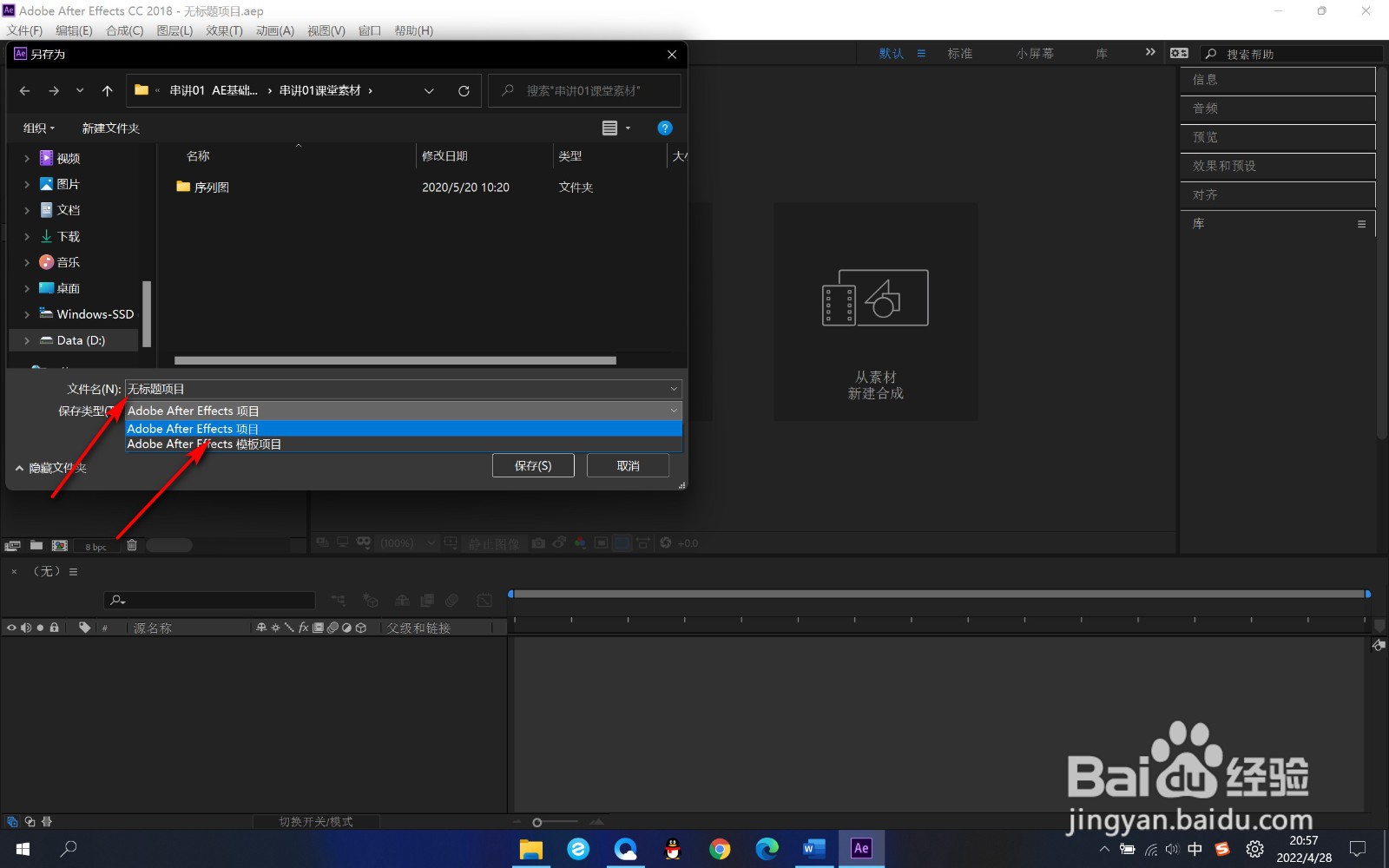Toggle the audio speaker column switch
The image size is (1389, 868).
(26, 628)
